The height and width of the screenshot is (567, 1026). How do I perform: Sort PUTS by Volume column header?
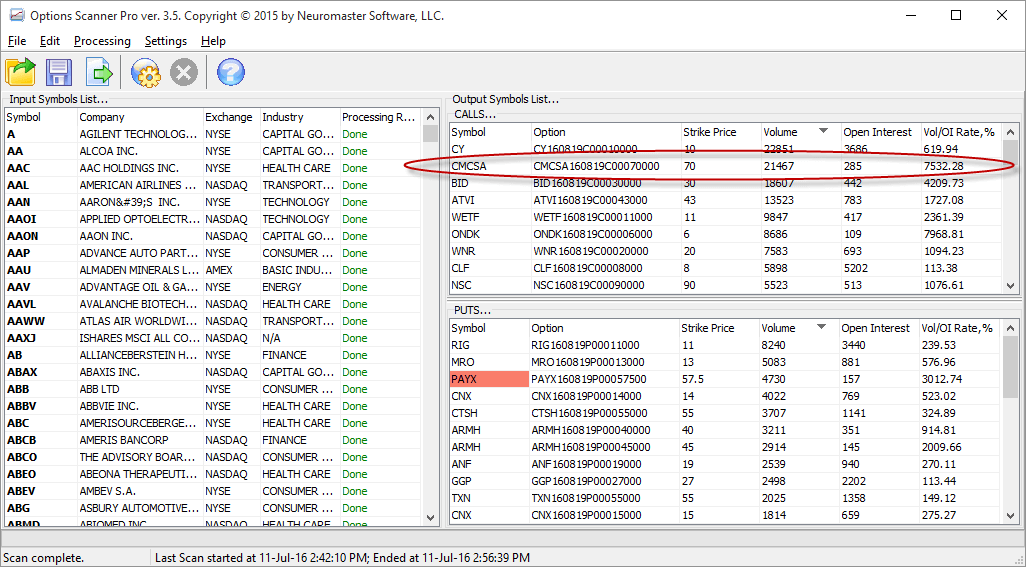click(x=798, y=328)
